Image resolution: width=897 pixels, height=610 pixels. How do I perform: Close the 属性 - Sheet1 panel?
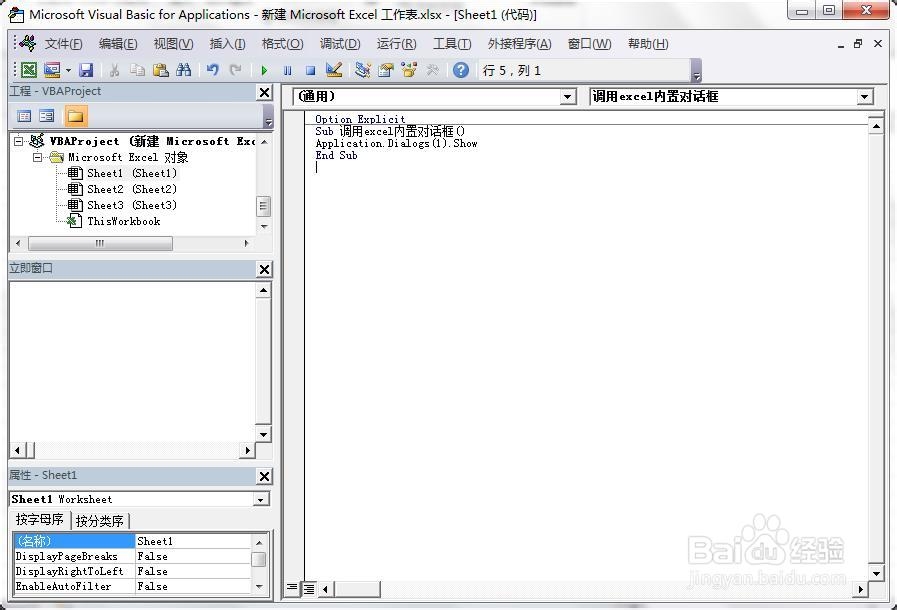(264, 476)
